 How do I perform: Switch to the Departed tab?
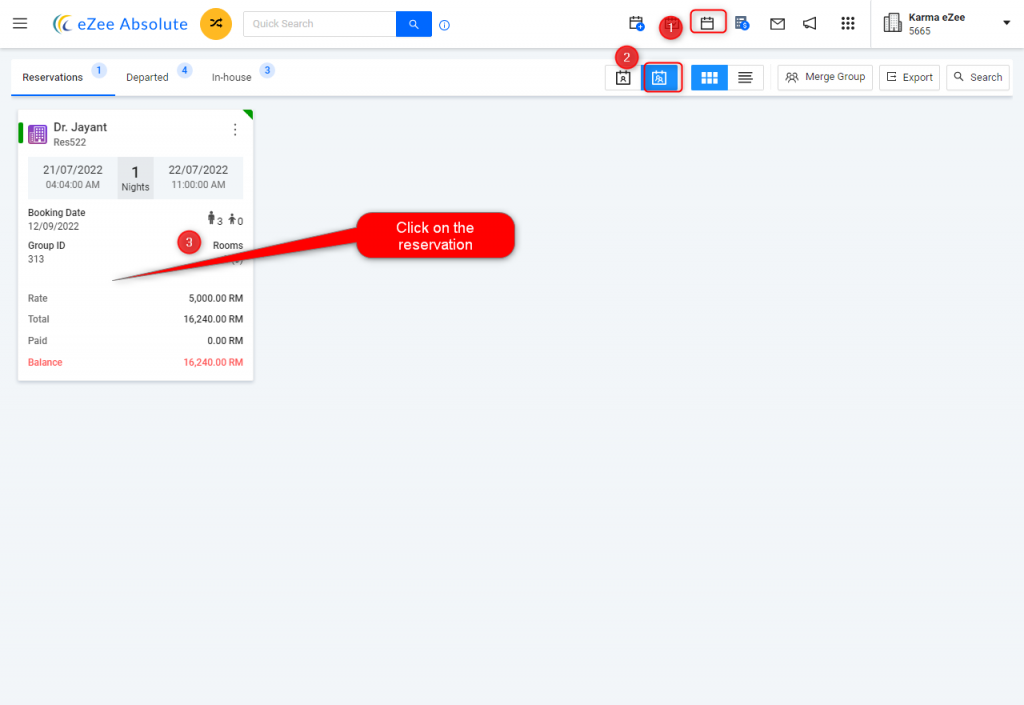pos(147,77)
